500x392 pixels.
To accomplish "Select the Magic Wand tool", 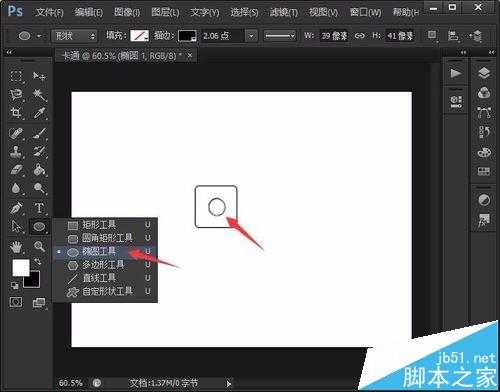I will click(x=39, y=95).
